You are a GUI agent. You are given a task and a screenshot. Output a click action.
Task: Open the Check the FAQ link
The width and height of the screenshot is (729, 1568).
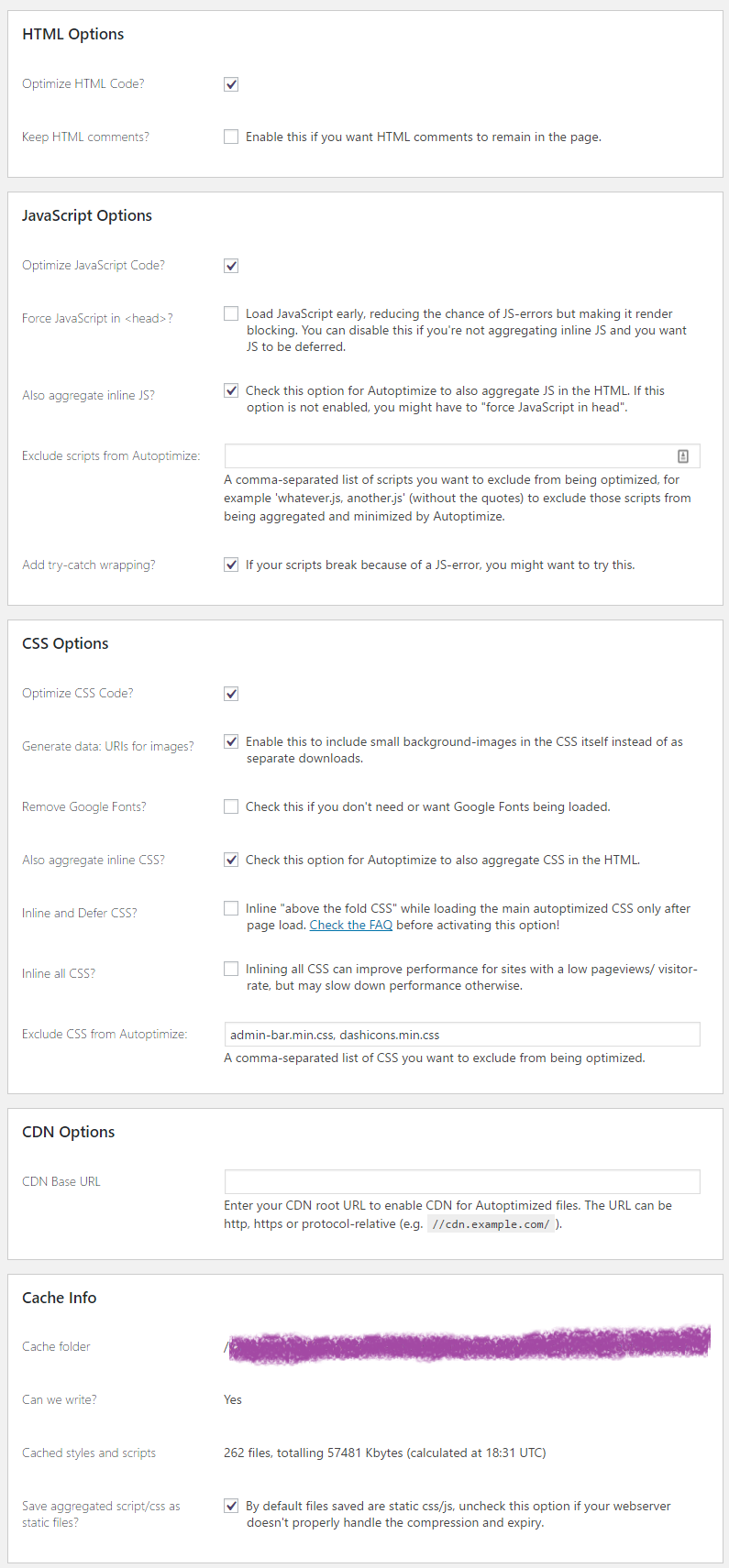point(351,926)
